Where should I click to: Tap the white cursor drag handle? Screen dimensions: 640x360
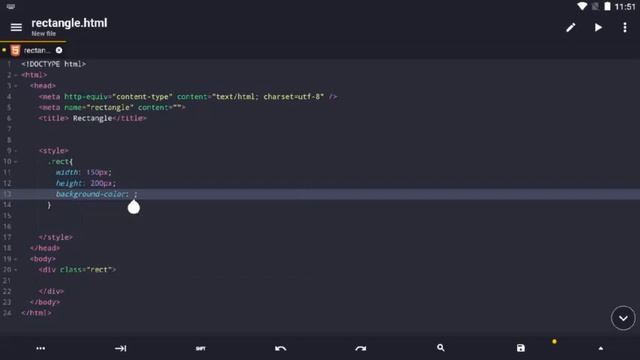click(x=133, y=207)
